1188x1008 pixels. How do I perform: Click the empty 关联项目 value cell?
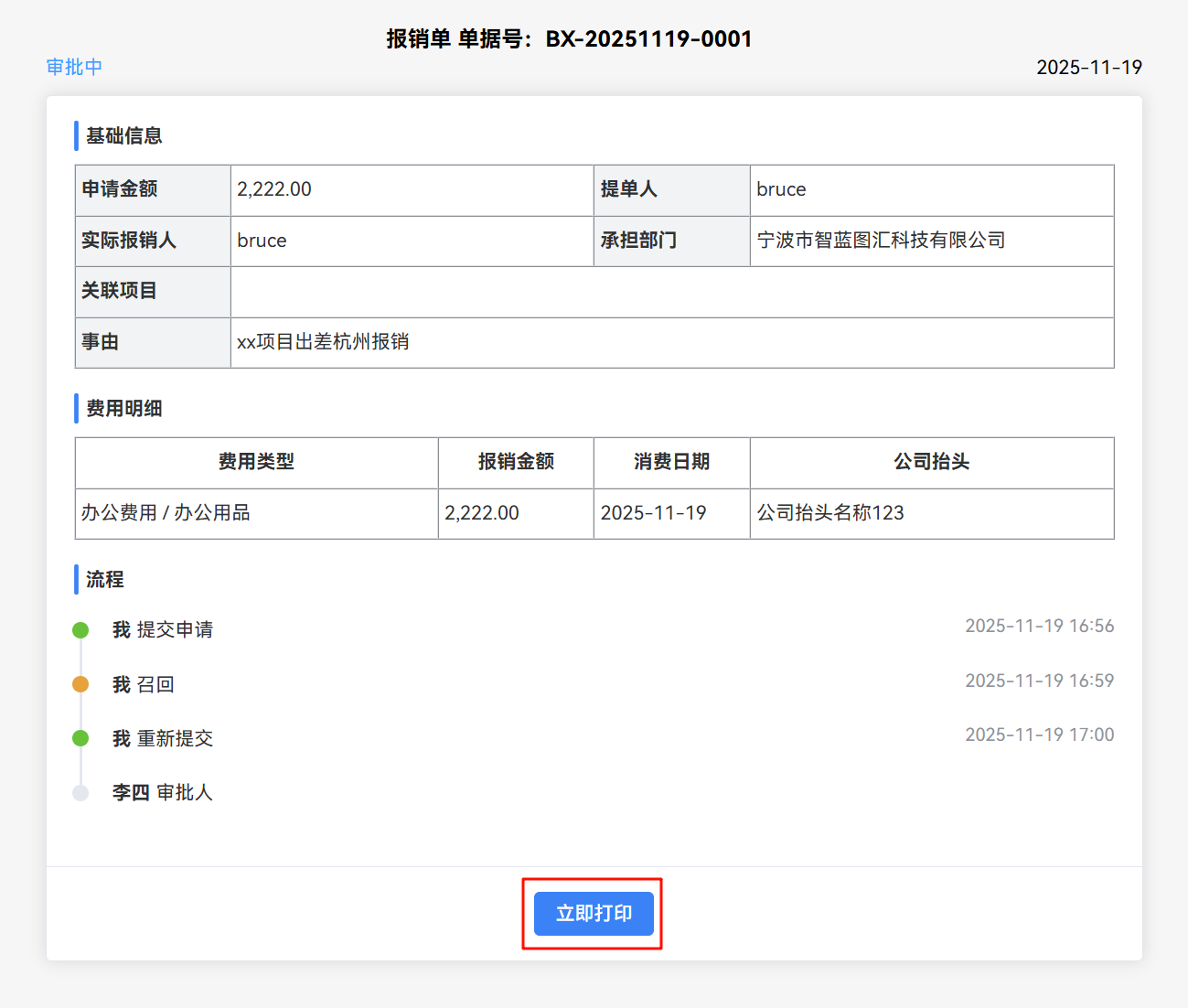click(x=671, y=292)
